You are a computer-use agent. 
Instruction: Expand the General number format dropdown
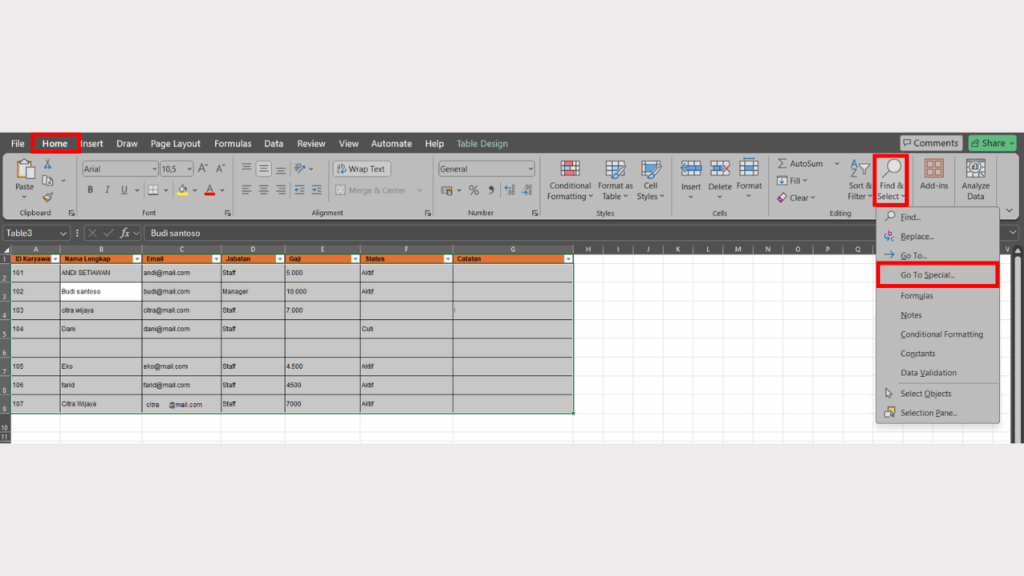(530, 170)
